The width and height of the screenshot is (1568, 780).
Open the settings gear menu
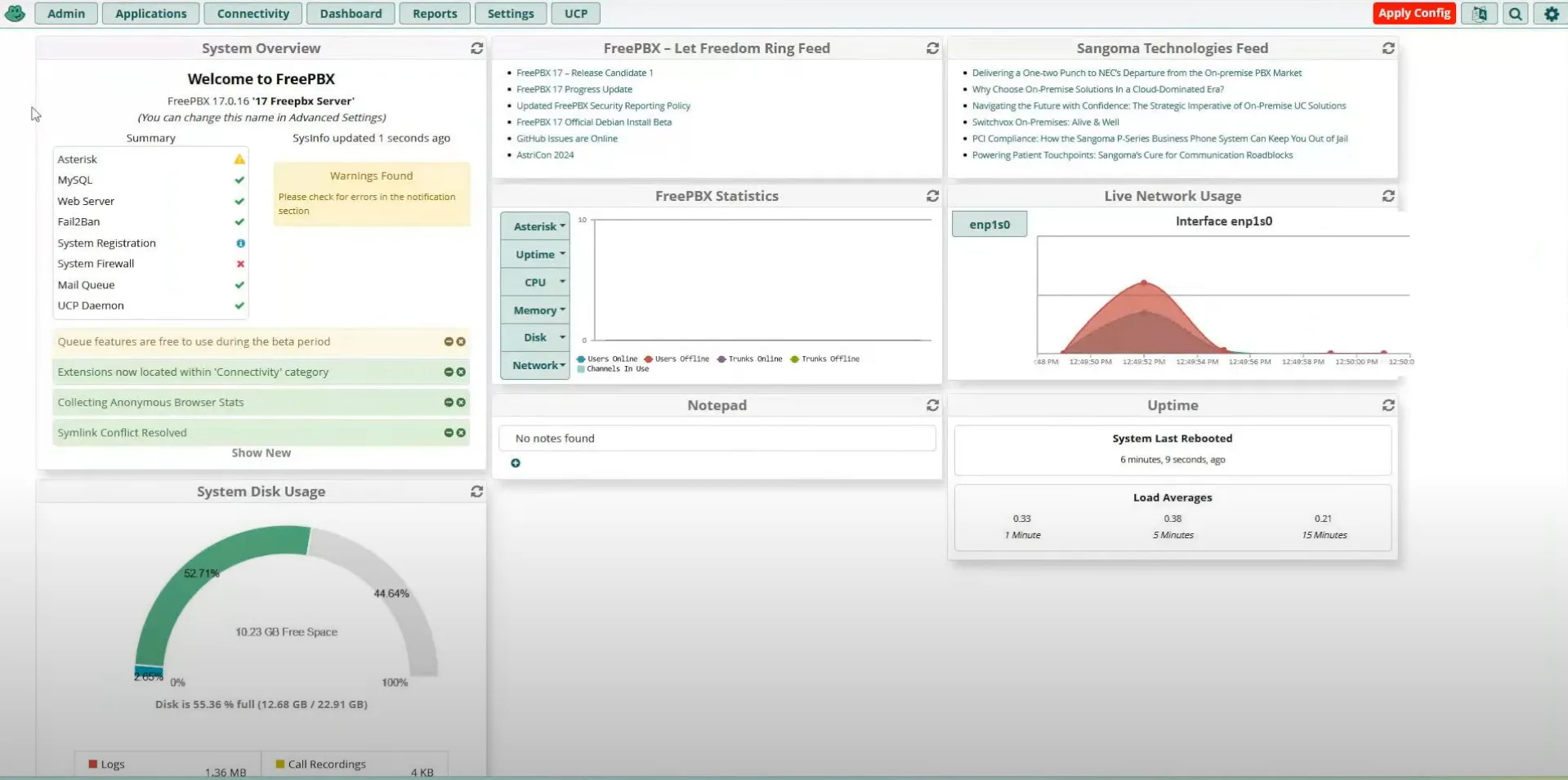click(1550, 14)
